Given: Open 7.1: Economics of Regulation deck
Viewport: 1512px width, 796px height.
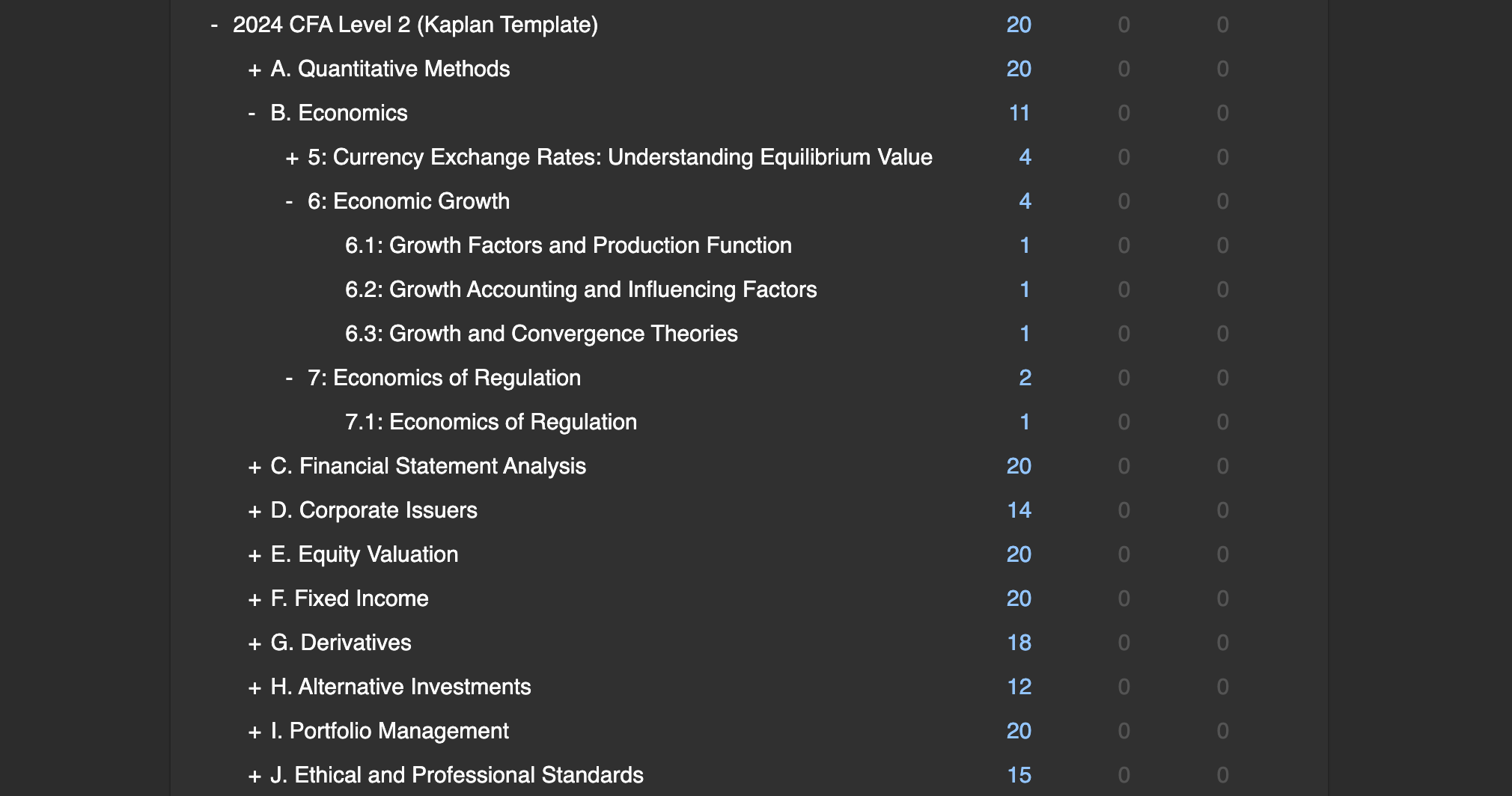Looking at the screenshot, I should (491, 422).
